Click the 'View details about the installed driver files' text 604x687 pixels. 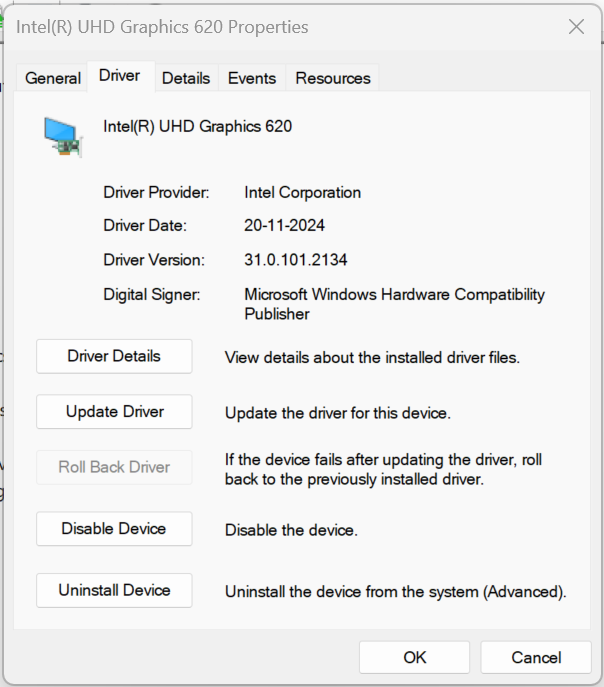pyautogui.click(x=372, y=358)
